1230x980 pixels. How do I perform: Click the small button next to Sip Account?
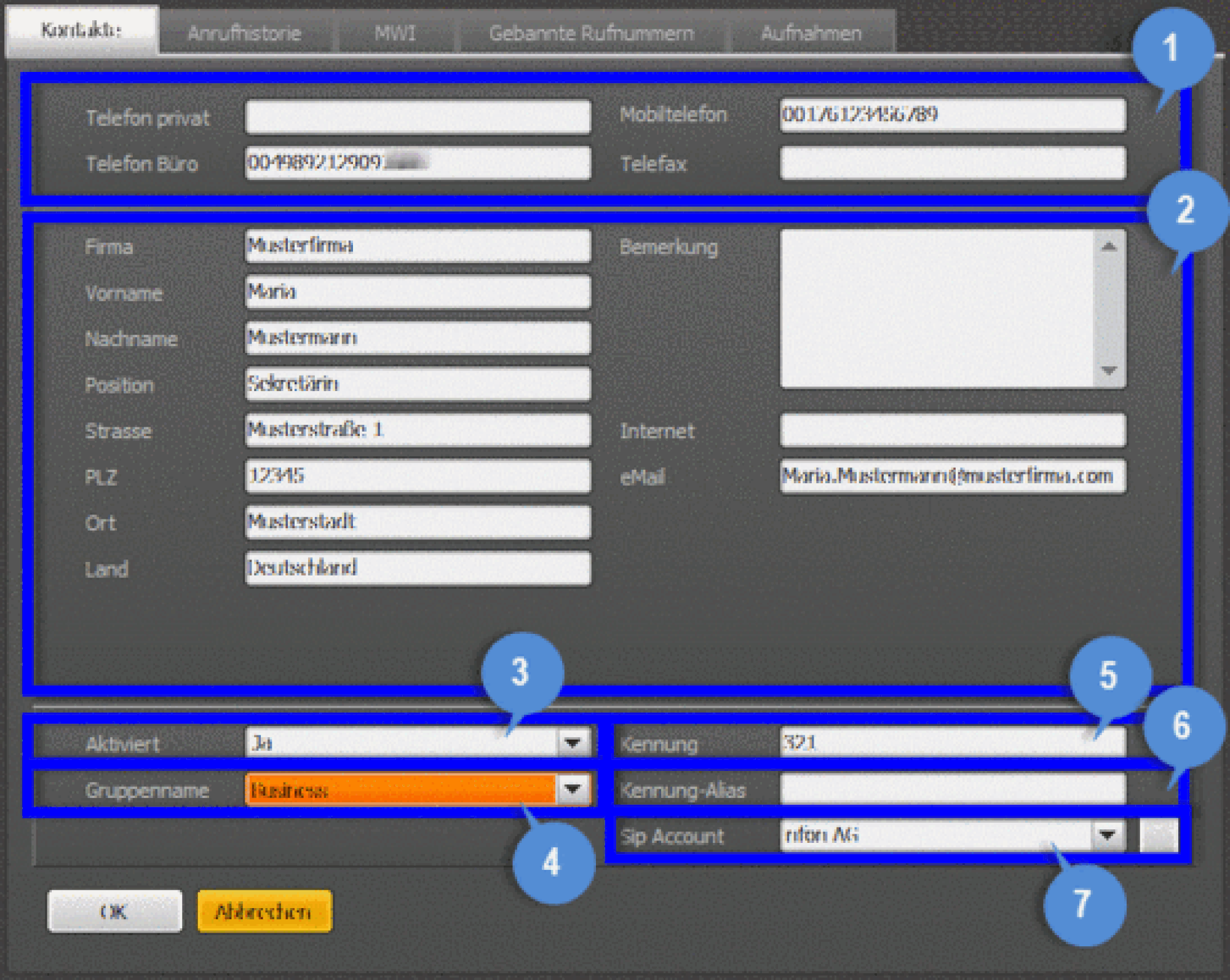click(x=1158, y=836)
